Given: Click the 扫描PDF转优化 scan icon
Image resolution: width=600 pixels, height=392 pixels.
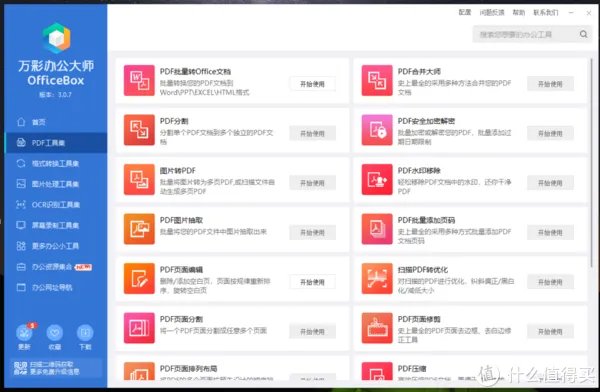Looking at the screenshot, I should [x=377, y=278].
